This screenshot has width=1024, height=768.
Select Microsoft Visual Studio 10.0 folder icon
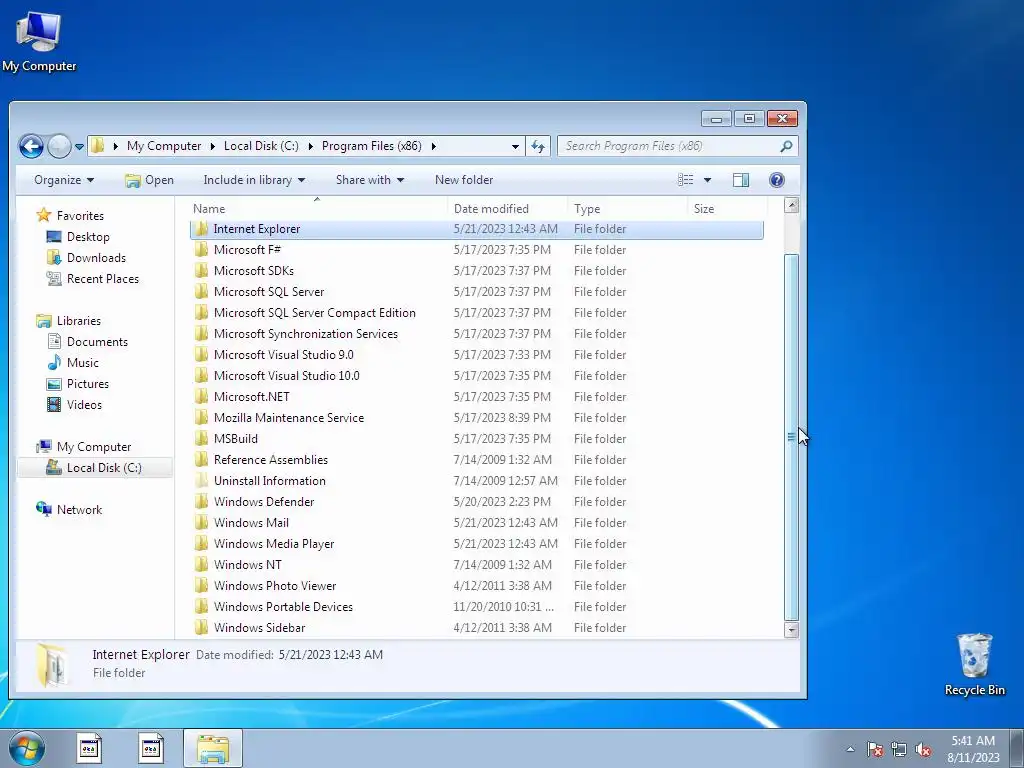[202, 376]
